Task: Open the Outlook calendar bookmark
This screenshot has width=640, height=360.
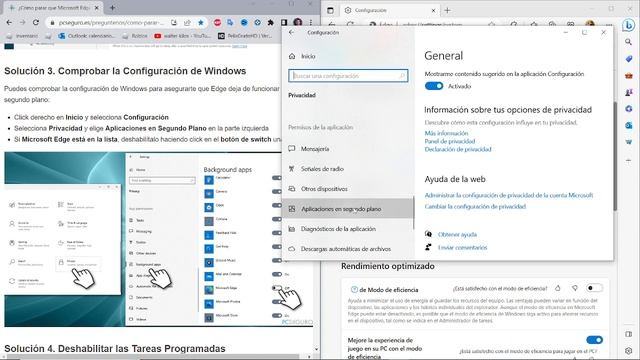Action: 87,36
